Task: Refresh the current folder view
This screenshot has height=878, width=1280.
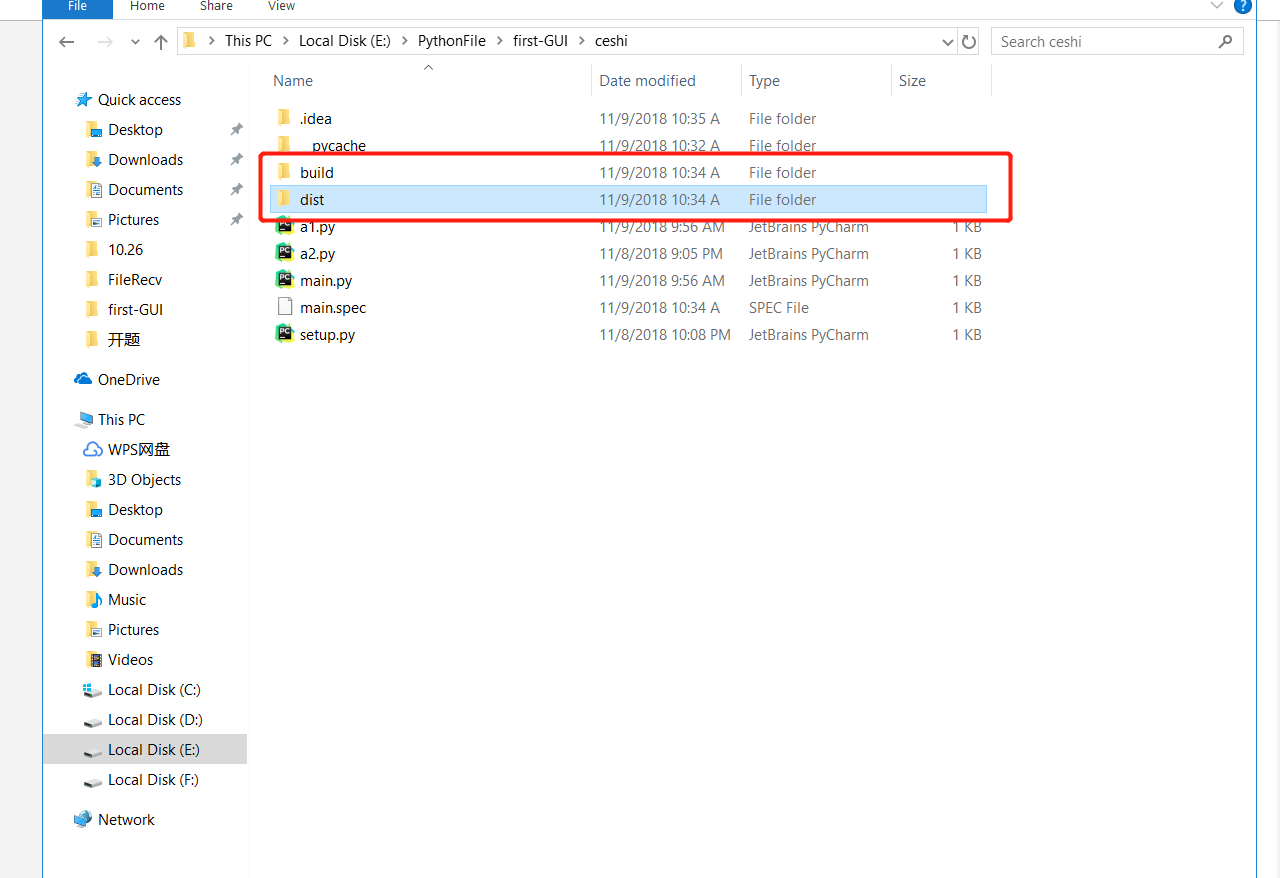Action: 968,41
